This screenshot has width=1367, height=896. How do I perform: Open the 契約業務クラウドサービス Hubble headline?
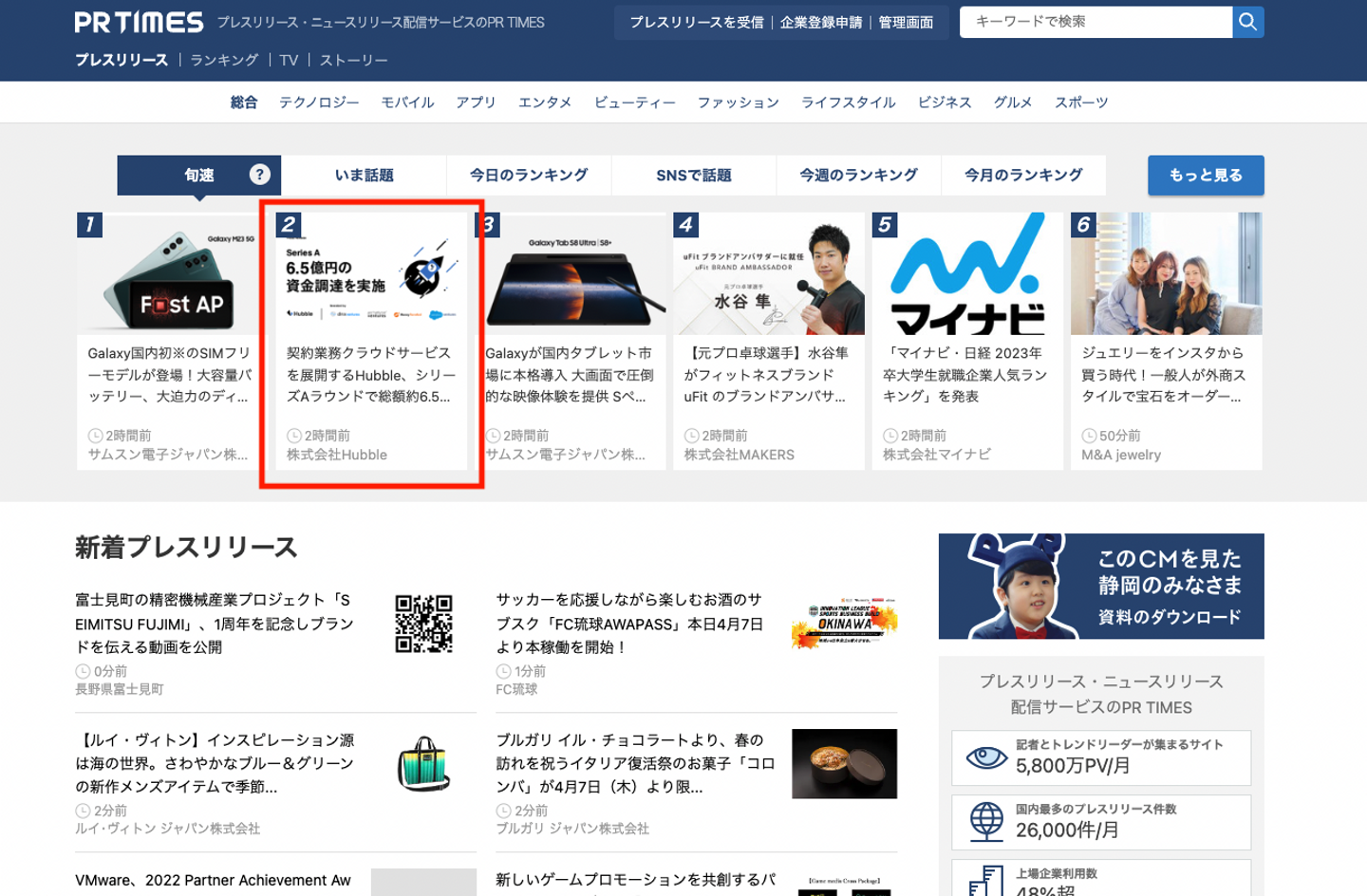click(371, 375)
